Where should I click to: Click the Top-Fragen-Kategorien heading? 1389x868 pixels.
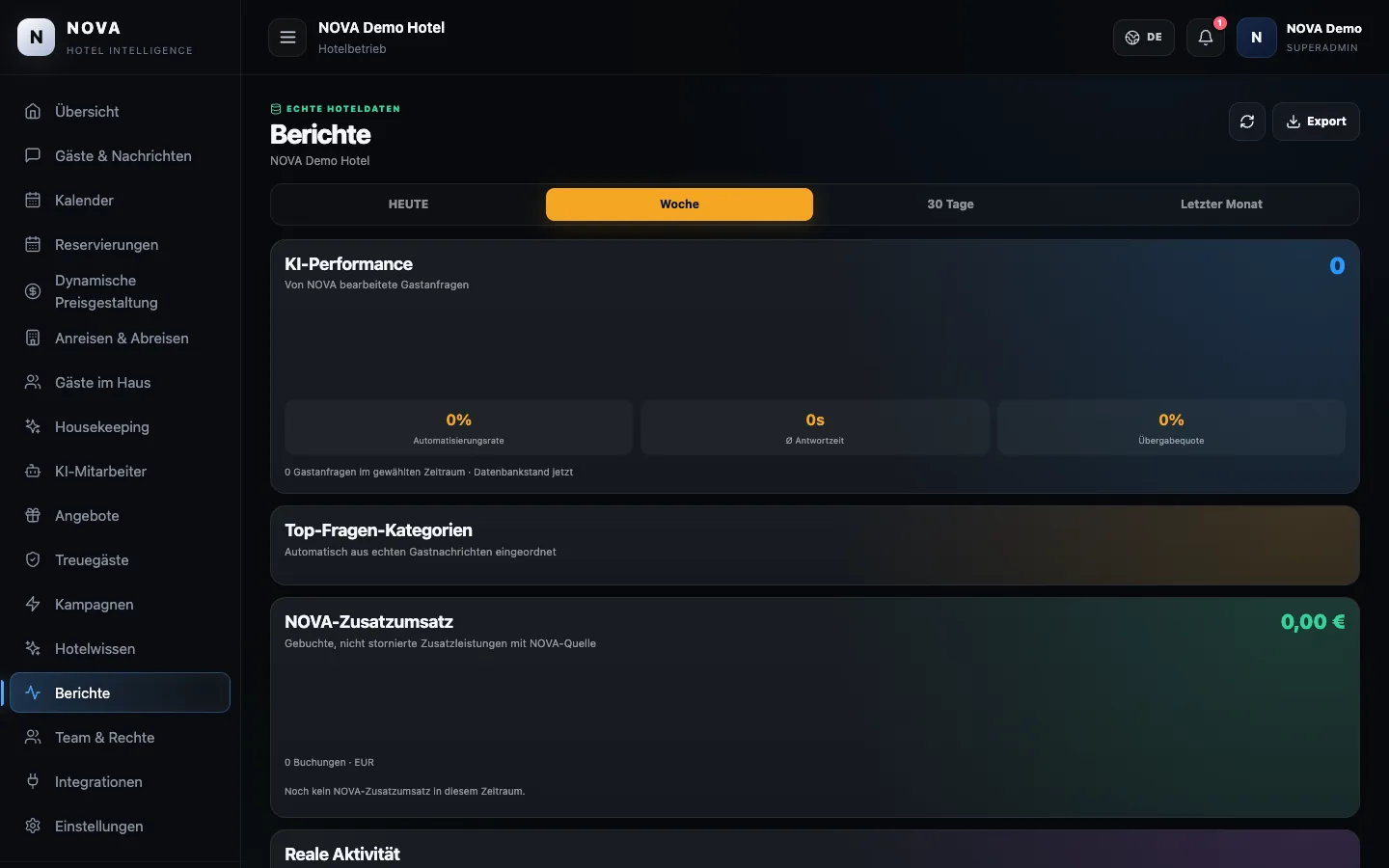pyautogui.click(x=378, y=530)
